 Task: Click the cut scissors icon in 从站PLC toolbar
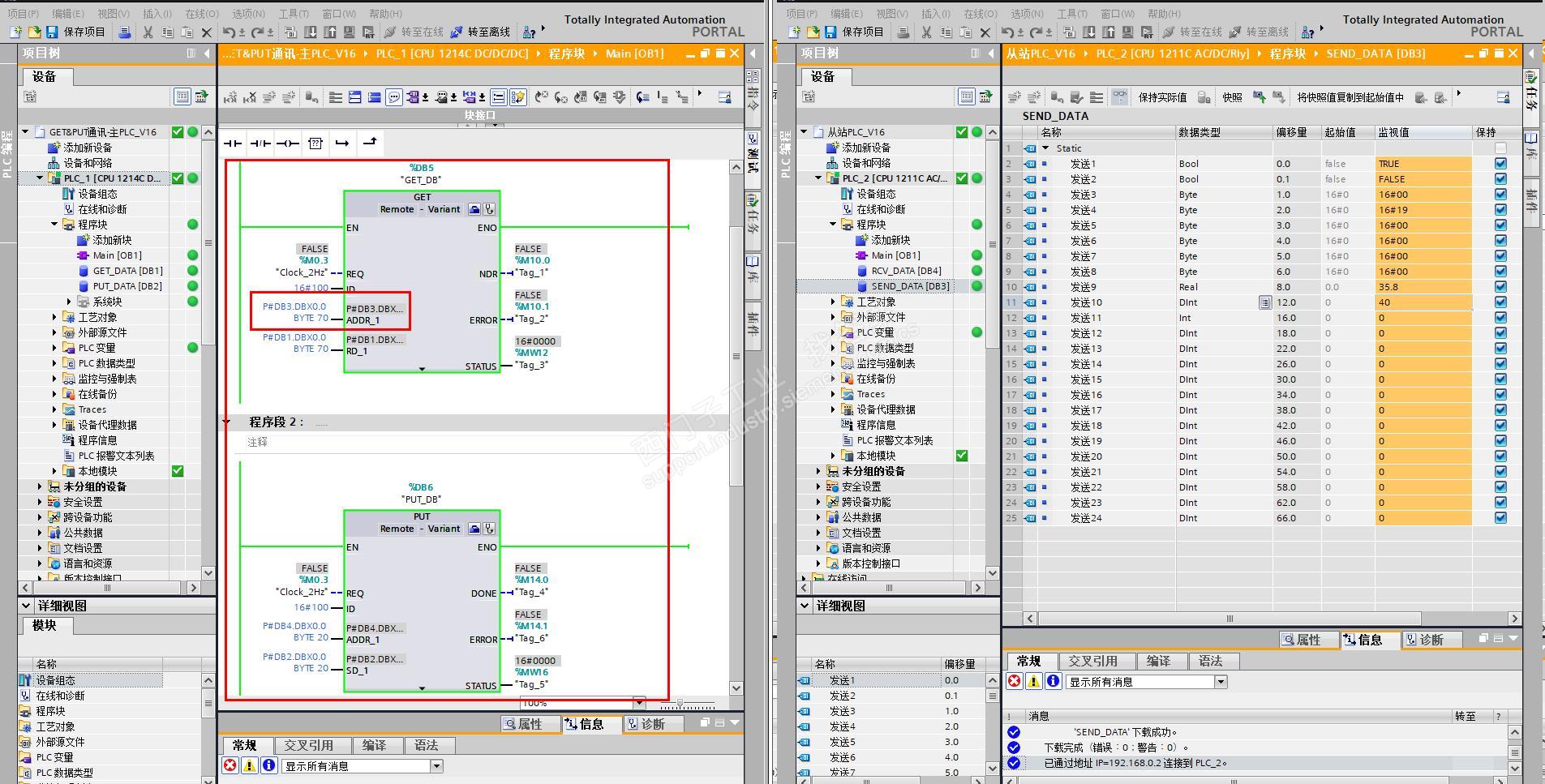[x=926, y=32]
